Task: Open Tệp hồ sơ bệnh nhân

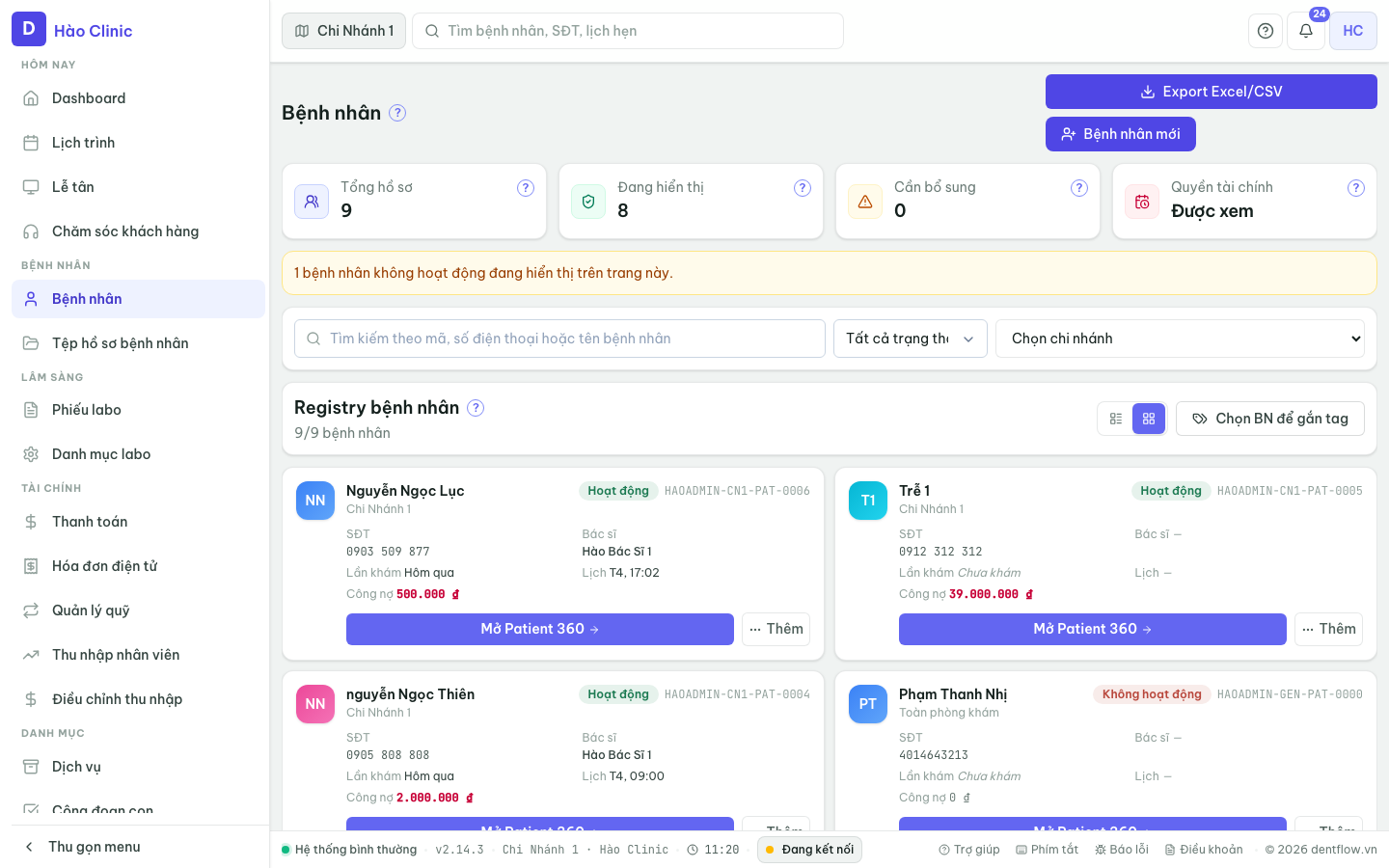Action: point(138,343)
